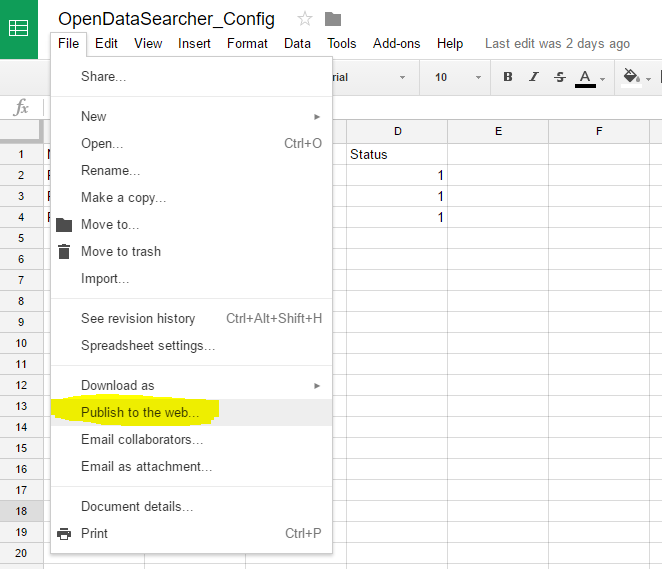Select Print from the File menu
Screen dimensions: 662x569
tap(191, 534)
